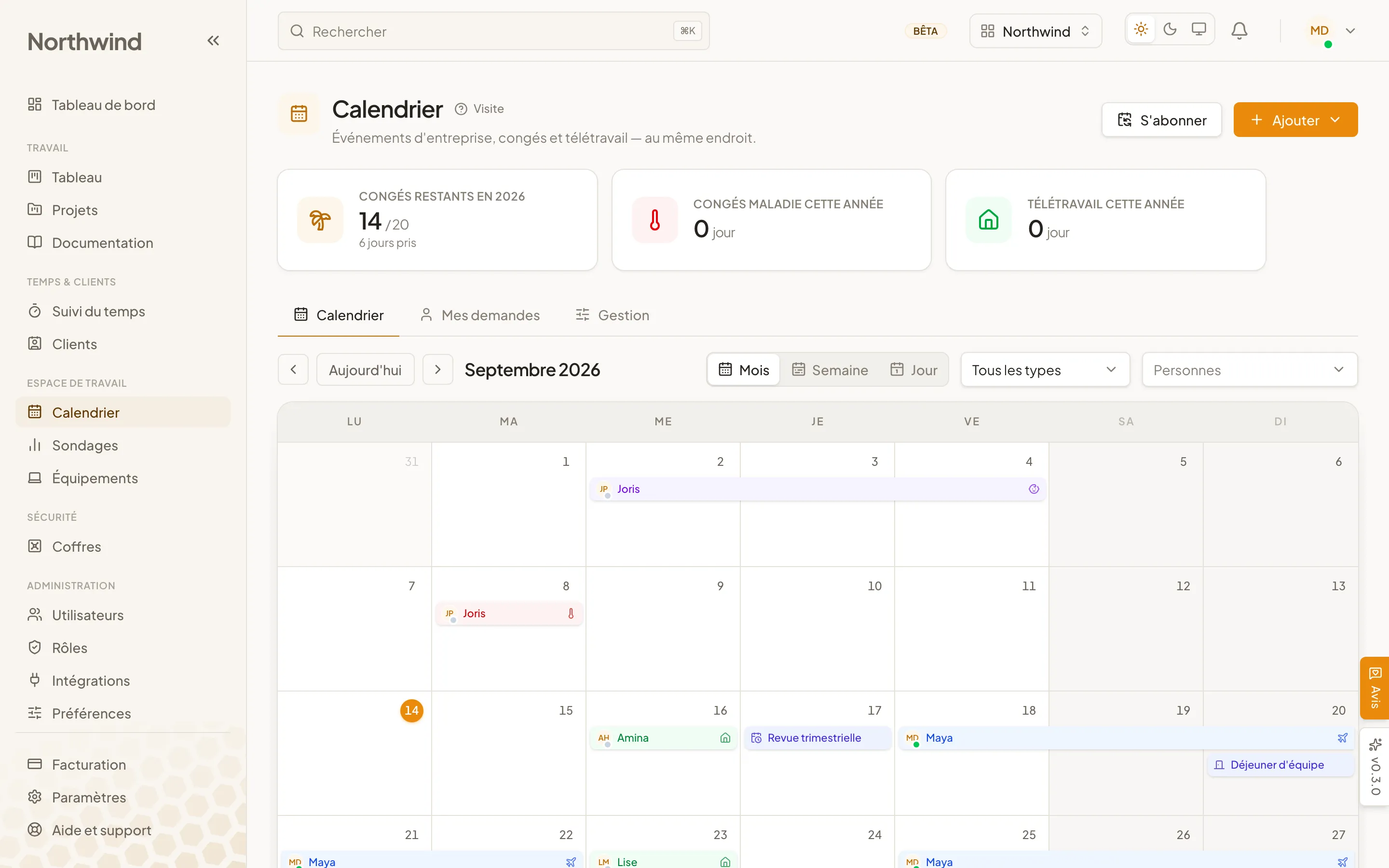Image resolution: width=1389 pixels, height=868 pixels.
Task: Open Déjeuner d'équipe event
Action: point(1280,765)
